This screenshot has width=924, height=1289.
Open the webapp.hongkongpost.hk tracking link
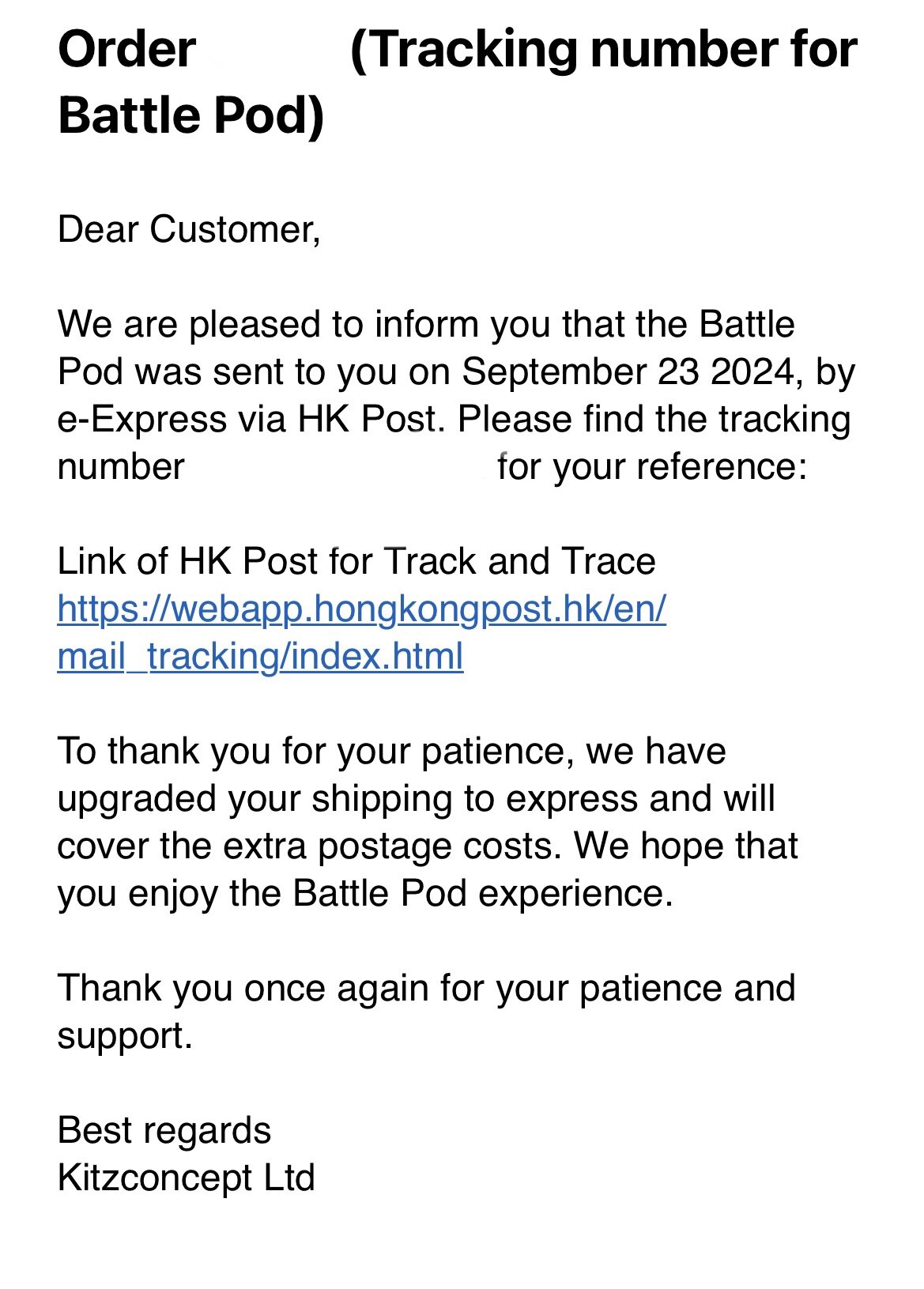pyautogui.click(x=362, y=609)
